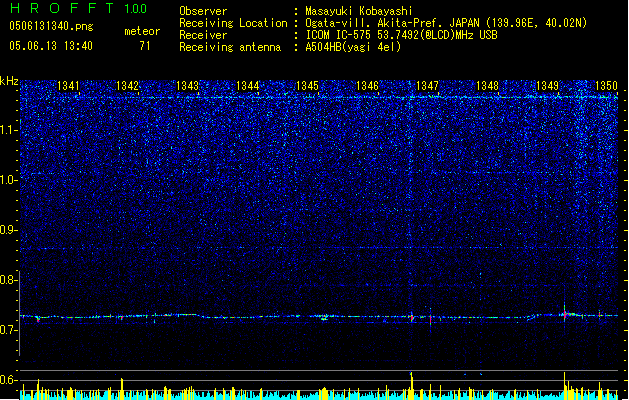
Task: Click the 'Receiving Location' field label
Action: click(x=233, y=23)
